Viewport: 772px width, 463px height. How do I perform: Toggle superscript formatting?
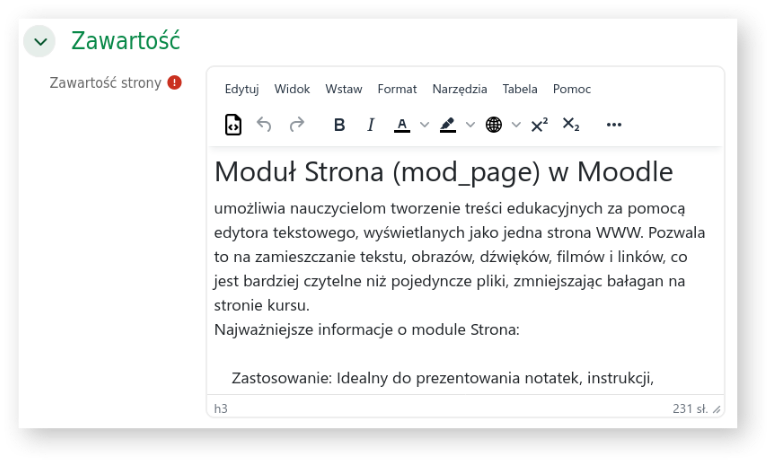click(x=539, y=125)
